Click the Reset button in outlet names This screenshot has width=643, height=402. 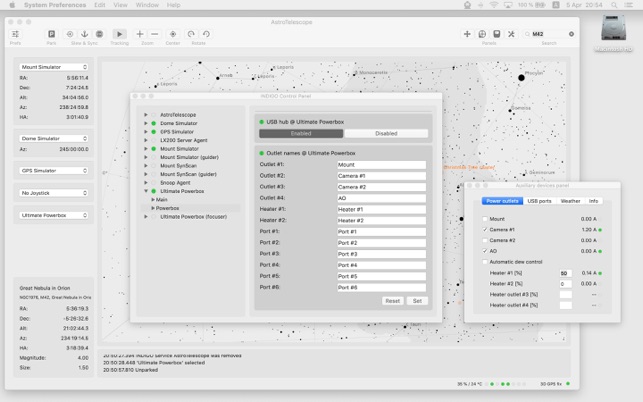point(392,301)
